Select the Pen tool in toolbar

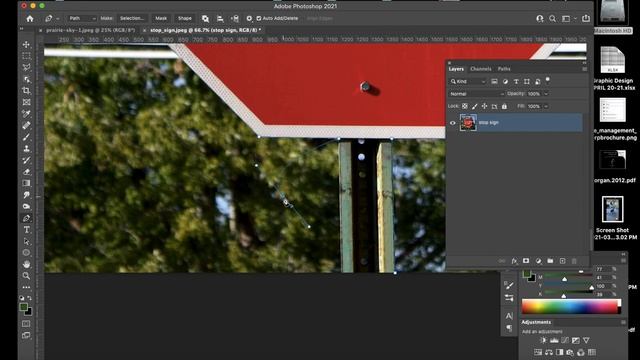coord(27,218)
